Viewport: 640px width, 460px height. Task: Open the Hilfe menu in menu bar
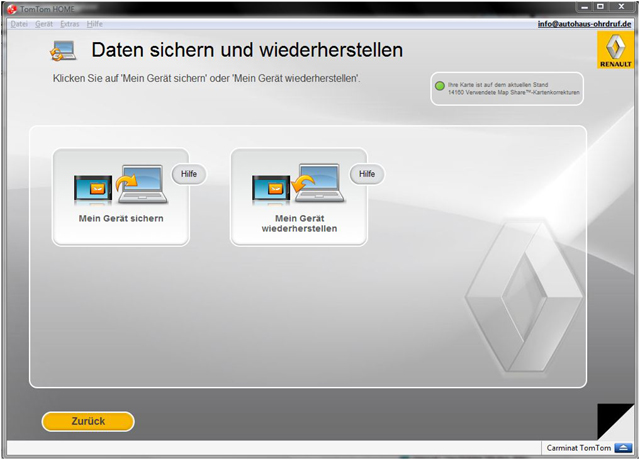(x=95, y=23)
